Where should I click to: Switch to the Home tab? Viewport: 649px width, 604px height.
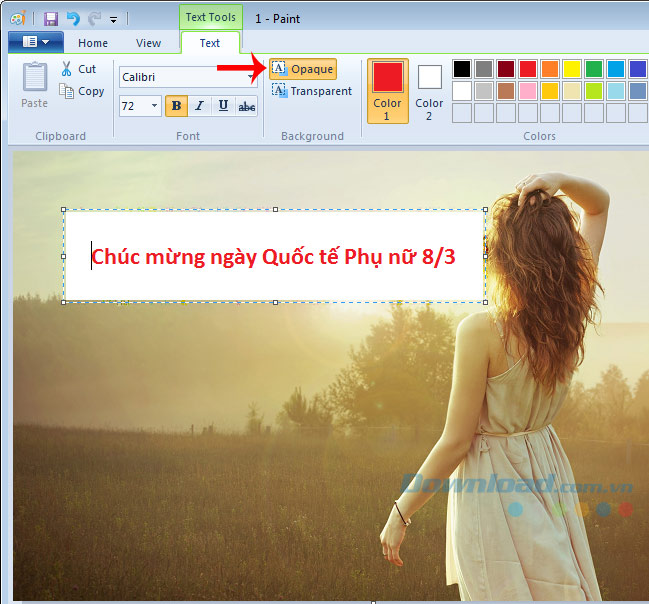pos(93,43)
